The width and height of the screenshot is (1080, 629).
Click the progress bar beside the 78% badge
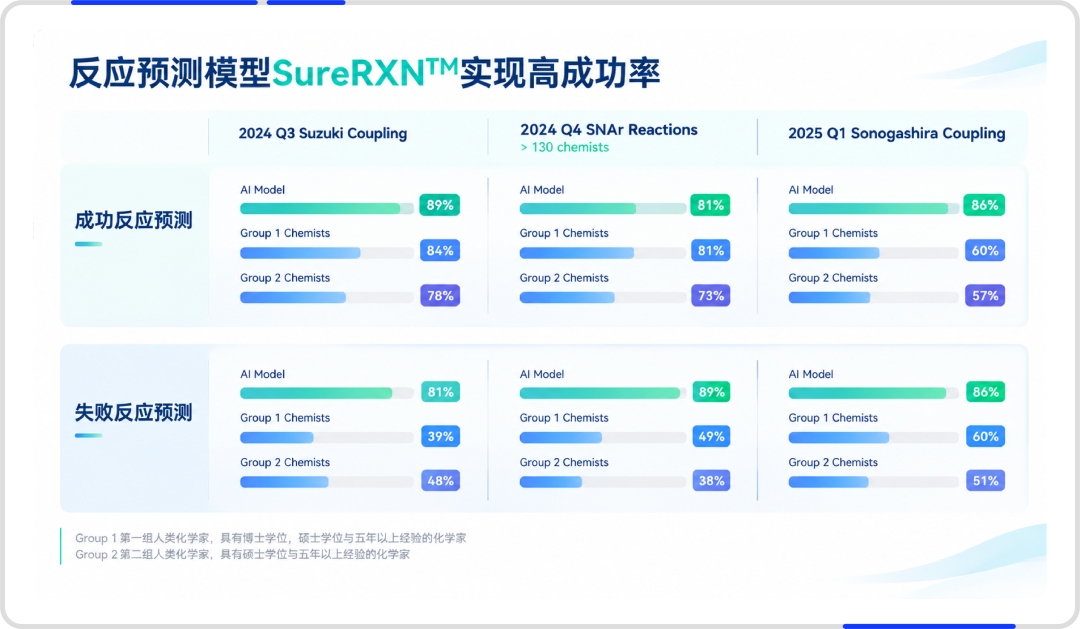tap(326, 298)
